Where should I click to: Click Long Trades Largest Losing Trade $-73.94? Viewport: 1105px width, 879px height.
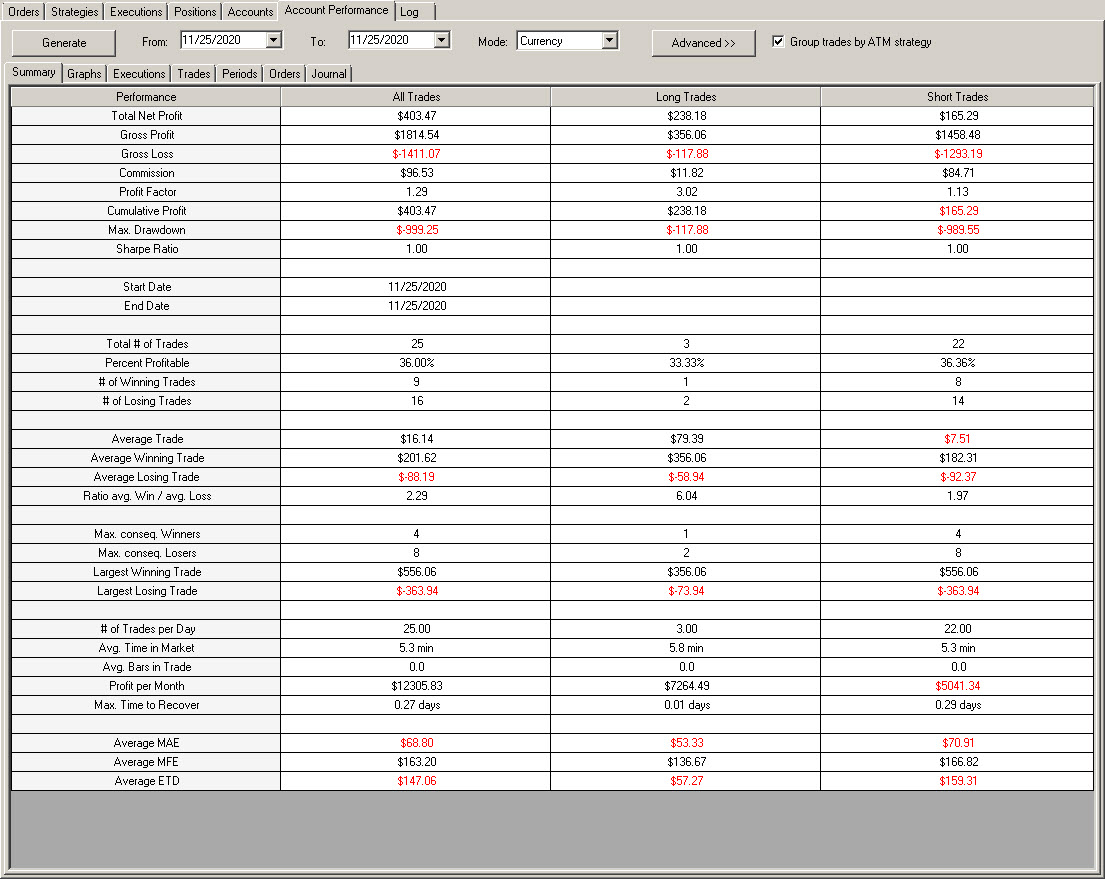[686, 591]
